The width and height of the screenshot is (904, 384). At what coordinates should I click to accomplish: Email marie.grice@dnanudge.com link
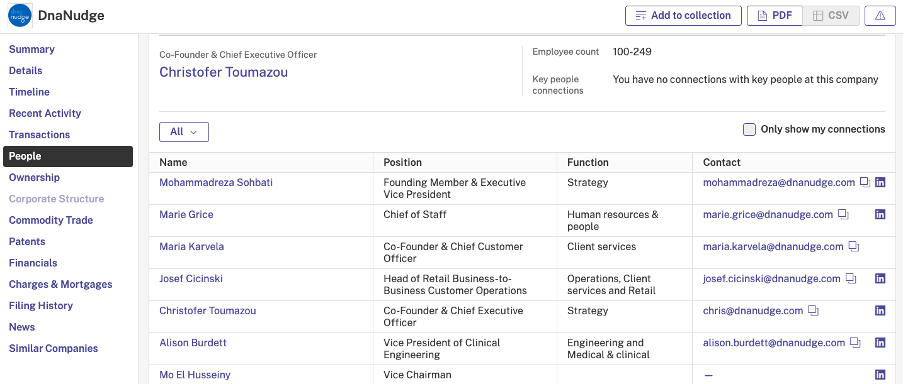coord(768,214)
